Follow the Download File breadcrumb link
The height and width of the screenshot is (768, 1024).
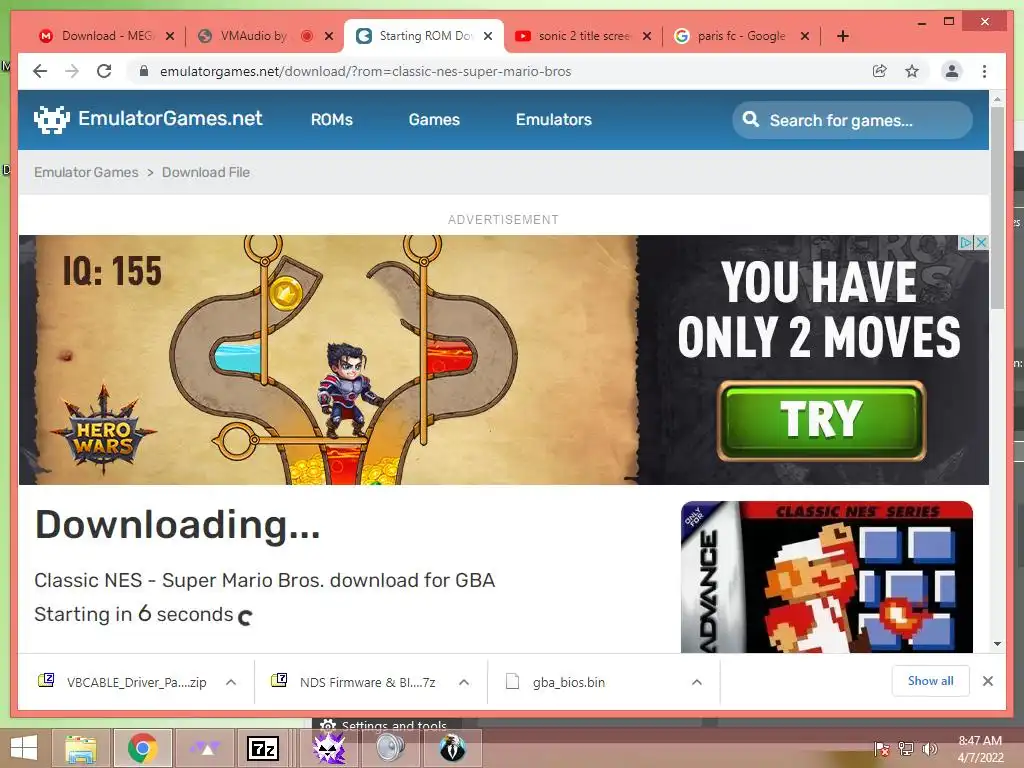tap(206, 172)
